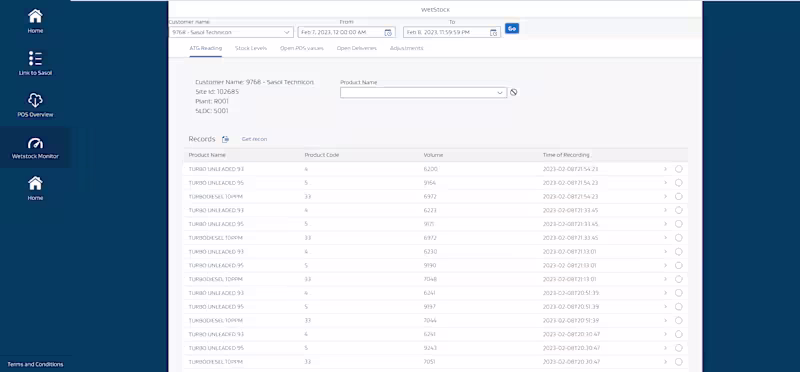Select radio button for volume 9164 row
The width and height of the screenshot is (800, 372).
679,183
